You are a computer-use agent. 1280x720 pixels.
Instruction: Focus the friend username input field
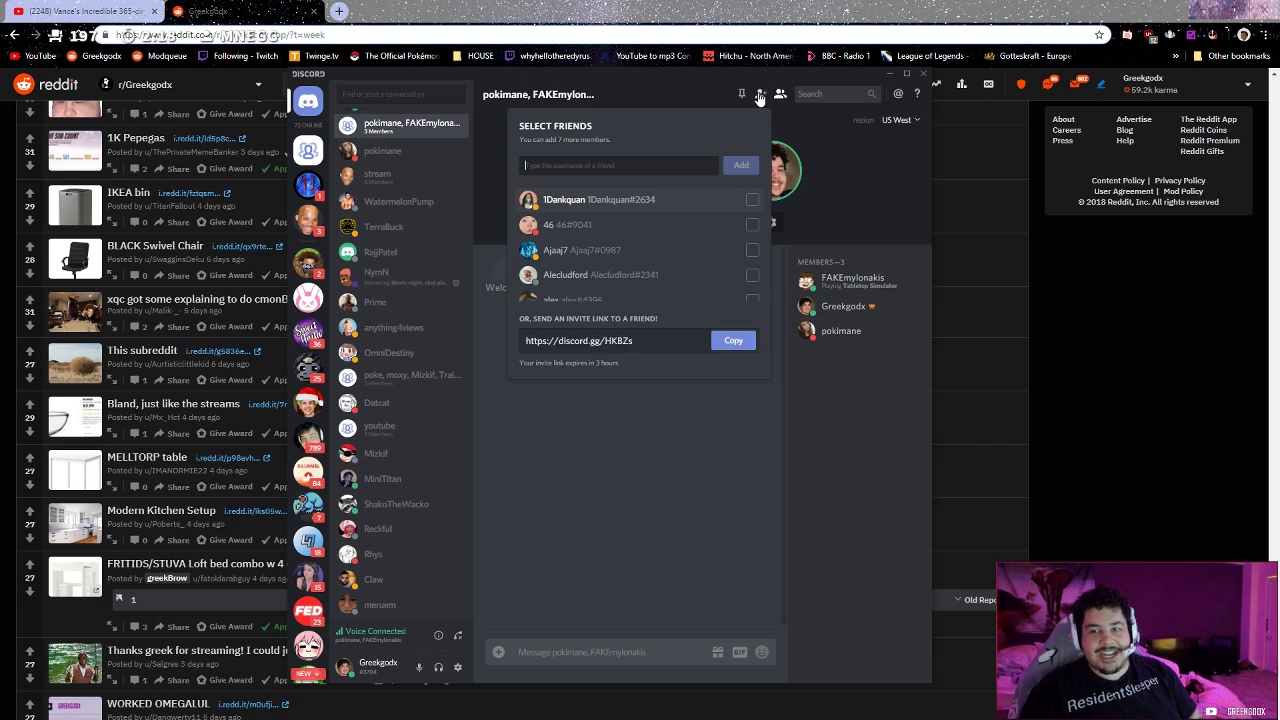click(x=618, y=165)
